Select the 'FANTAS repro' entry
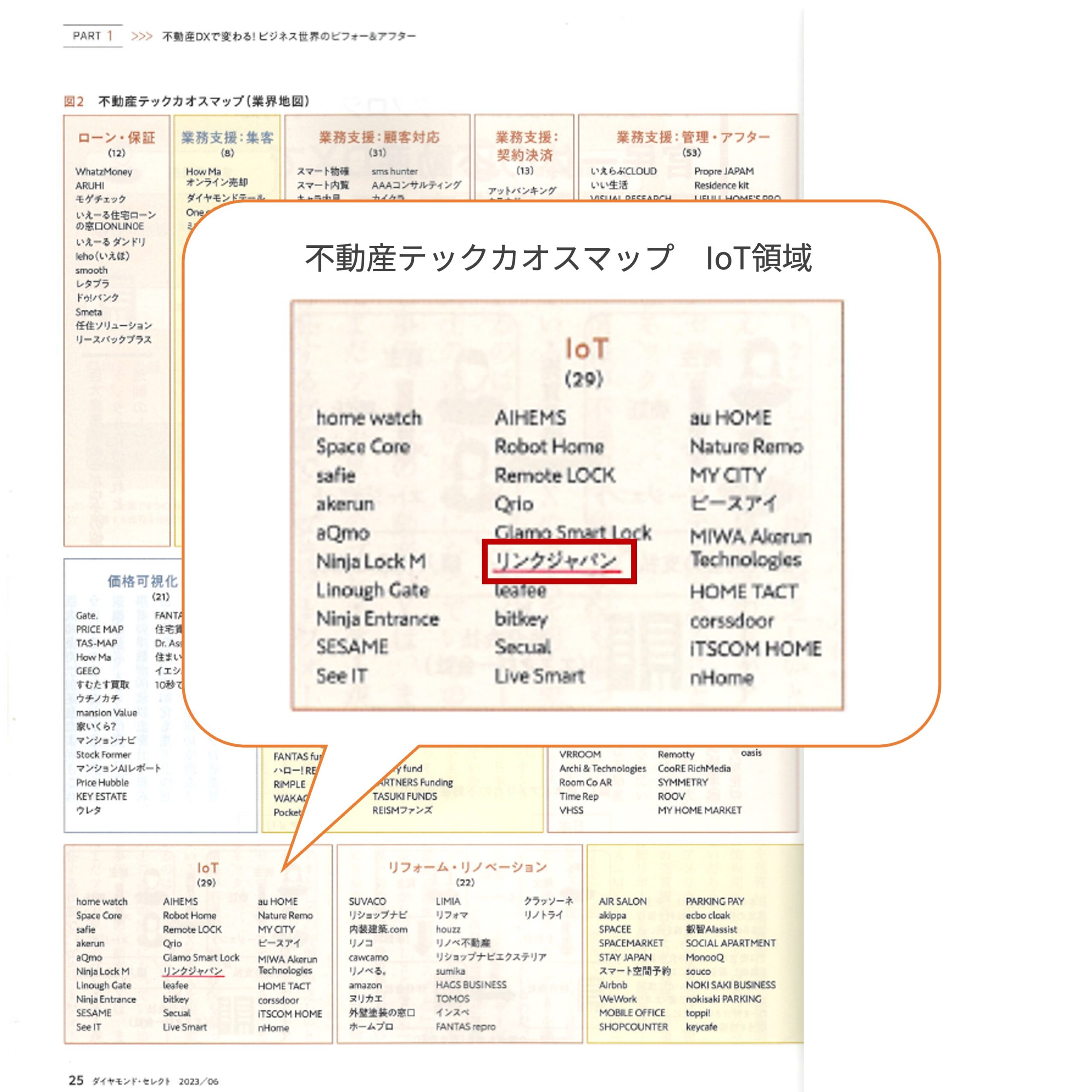The height and width of the screenshot is (1092, 1092). pos(466,1027)
